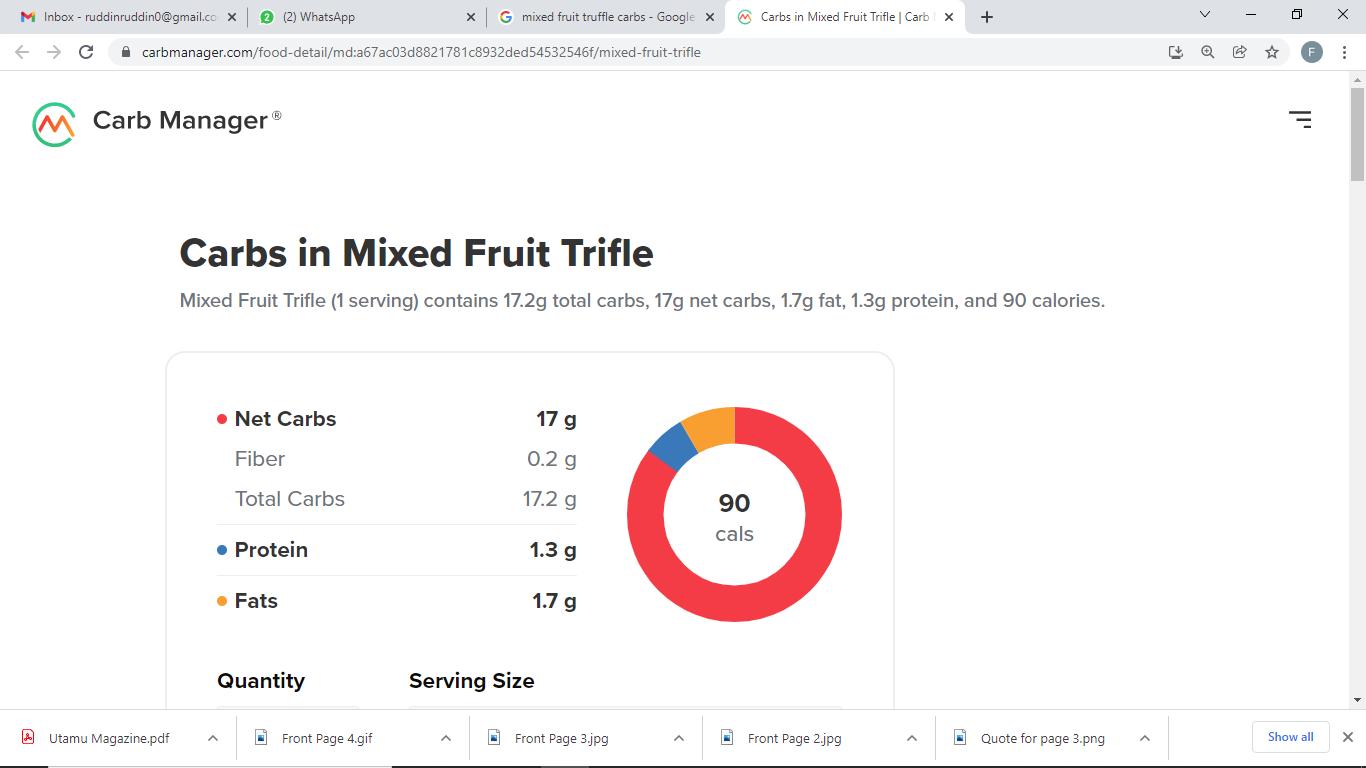Image resolution: width=1366 pixels, height=768 pixels.
Task: Open the tab search dropdown arrow
Action: point(1204,15)
